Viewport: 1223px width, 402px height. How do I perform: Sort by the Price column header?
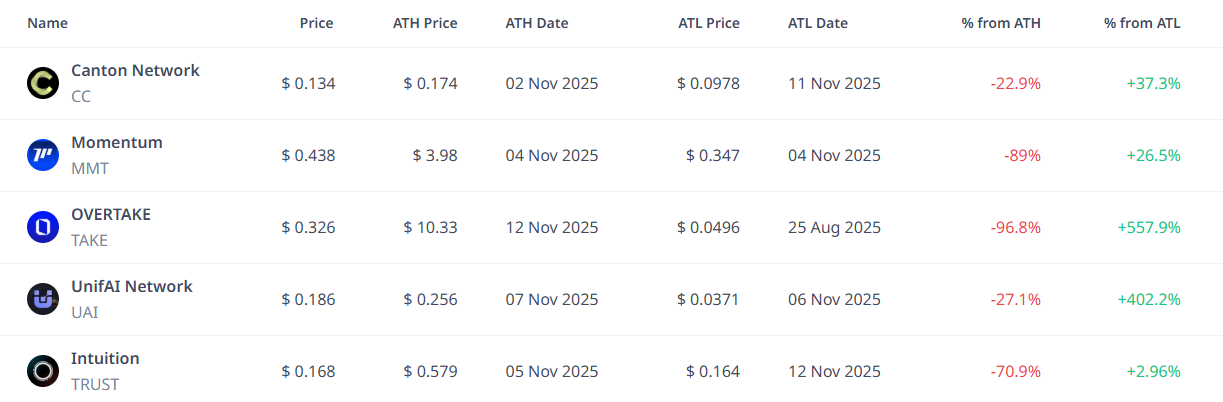(316, 23)
